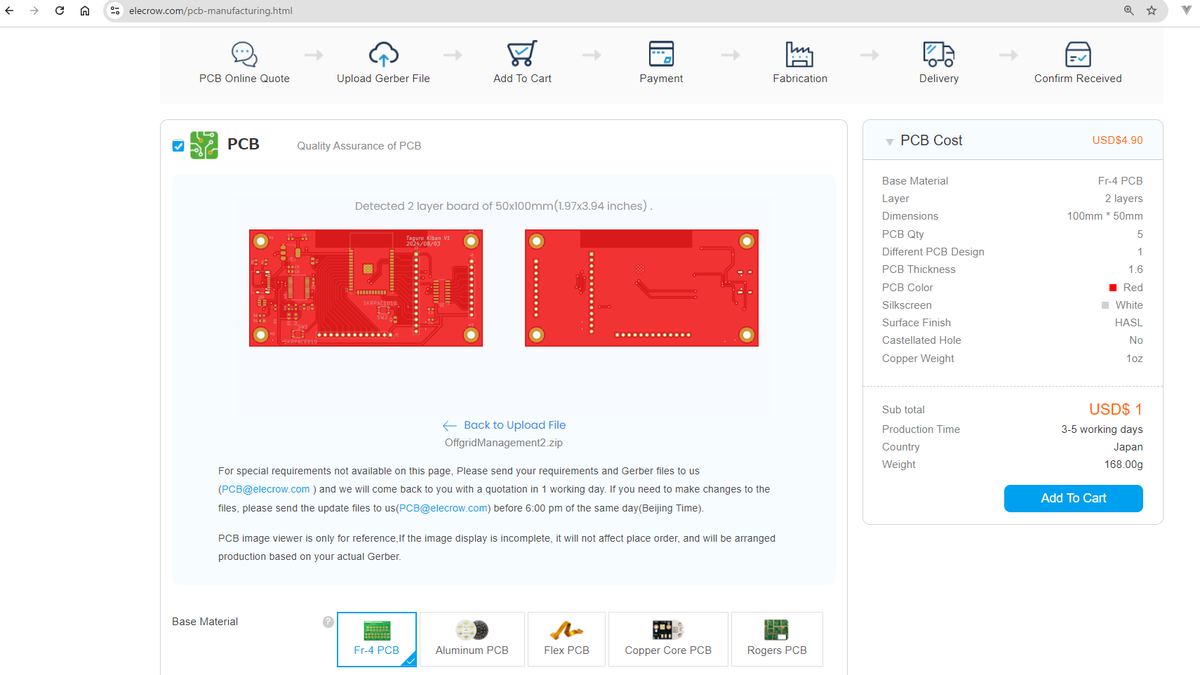Select the Fr-4 PCB base material
1200x675 pixels.
tap(377, 639)
